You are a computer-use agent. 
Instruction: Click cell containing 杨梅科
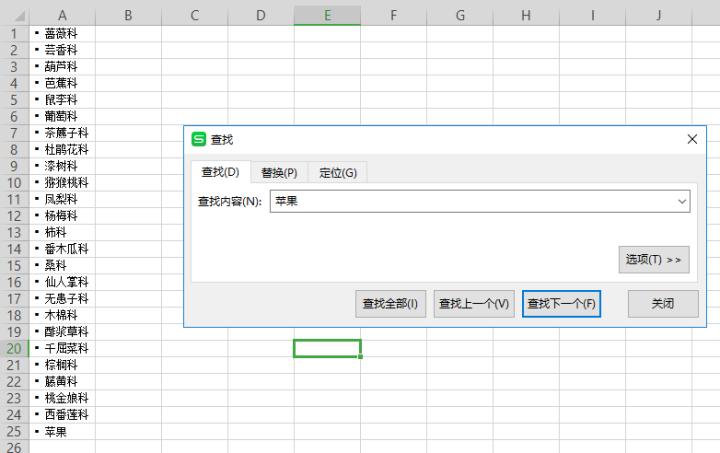pyautogui.click(x=62, y=216)
